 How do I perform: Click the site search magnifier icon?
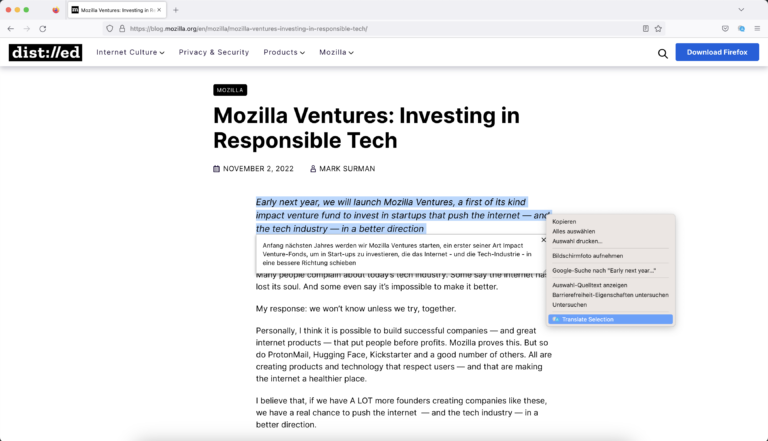663,53
